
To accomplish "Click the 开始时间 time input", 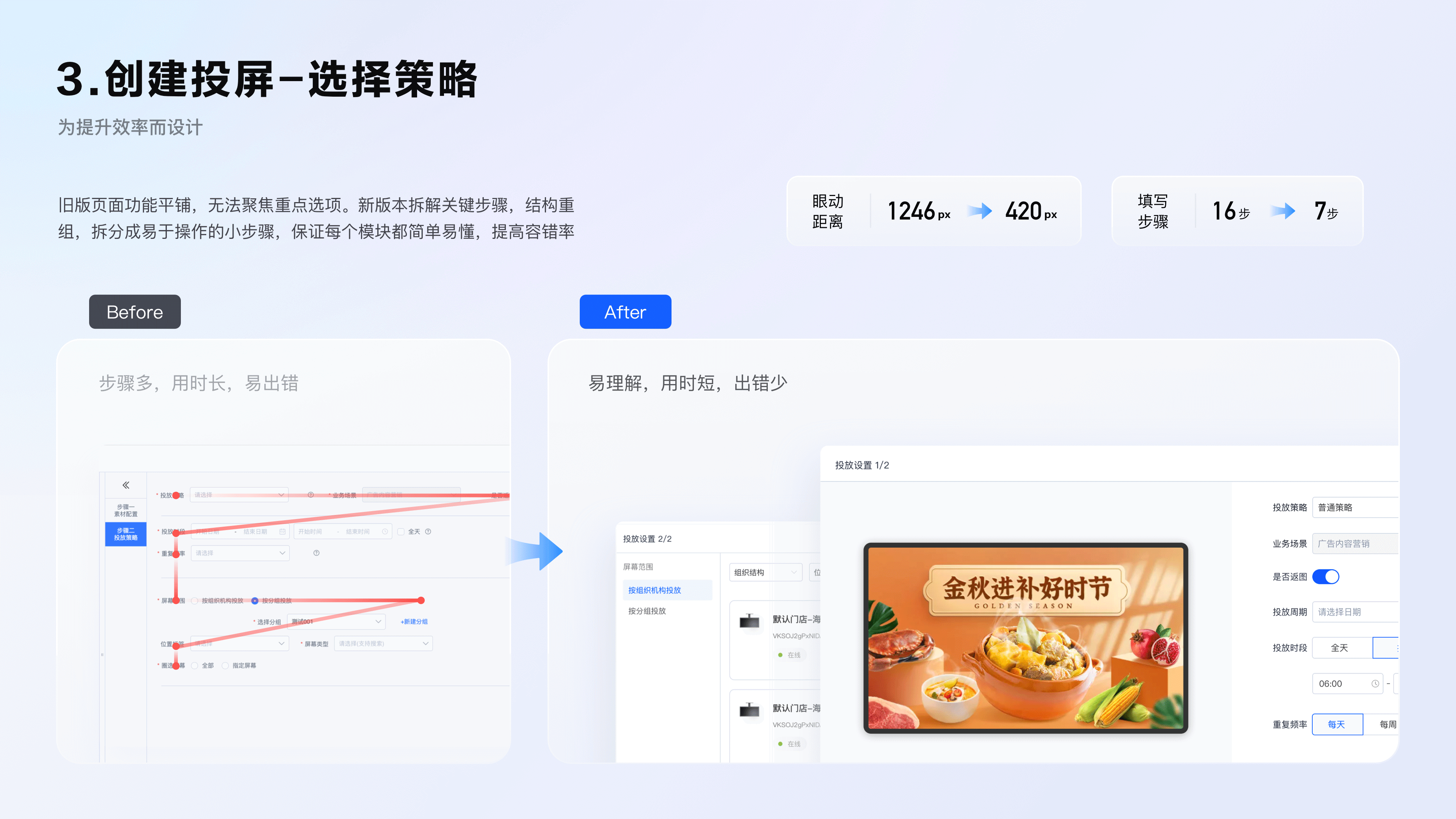I will 310,531.
